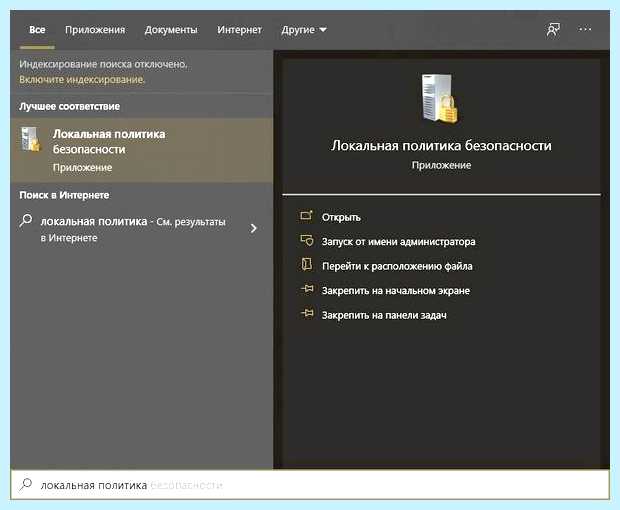
Task: Click the search input field
Action: (310, 485)
